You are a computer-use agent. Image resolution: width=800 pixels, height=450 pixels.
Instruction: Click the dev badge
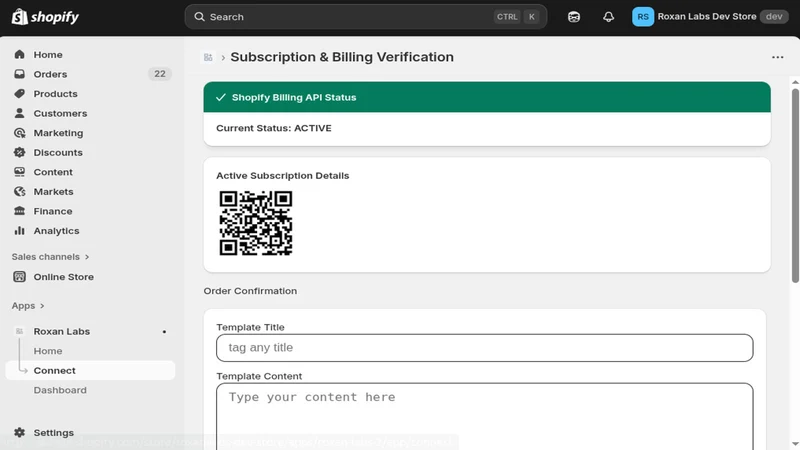click(x=774, y=17)
